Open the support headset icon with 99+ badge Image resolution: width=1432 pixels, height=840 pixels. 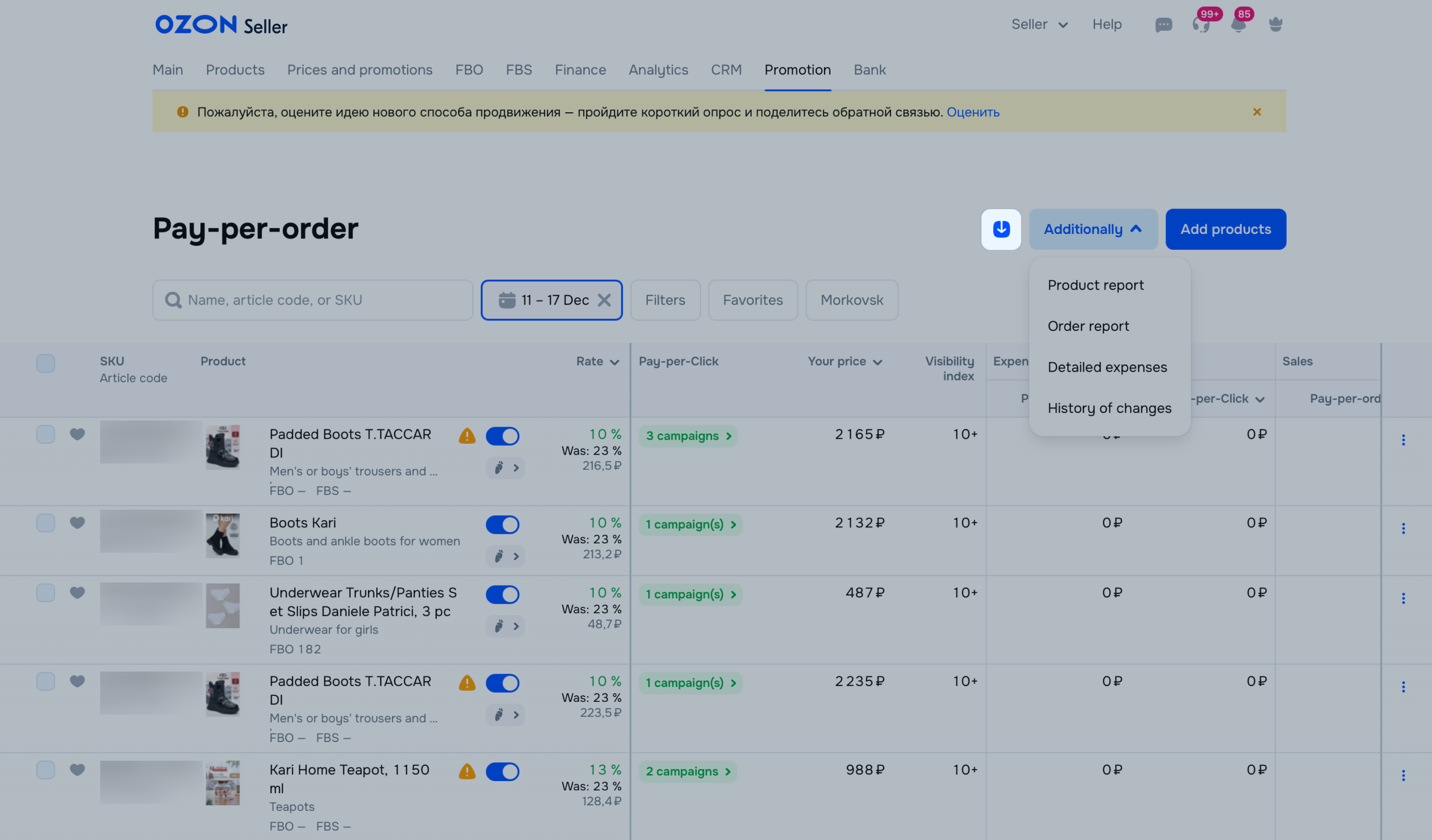tap(1200, 24)
